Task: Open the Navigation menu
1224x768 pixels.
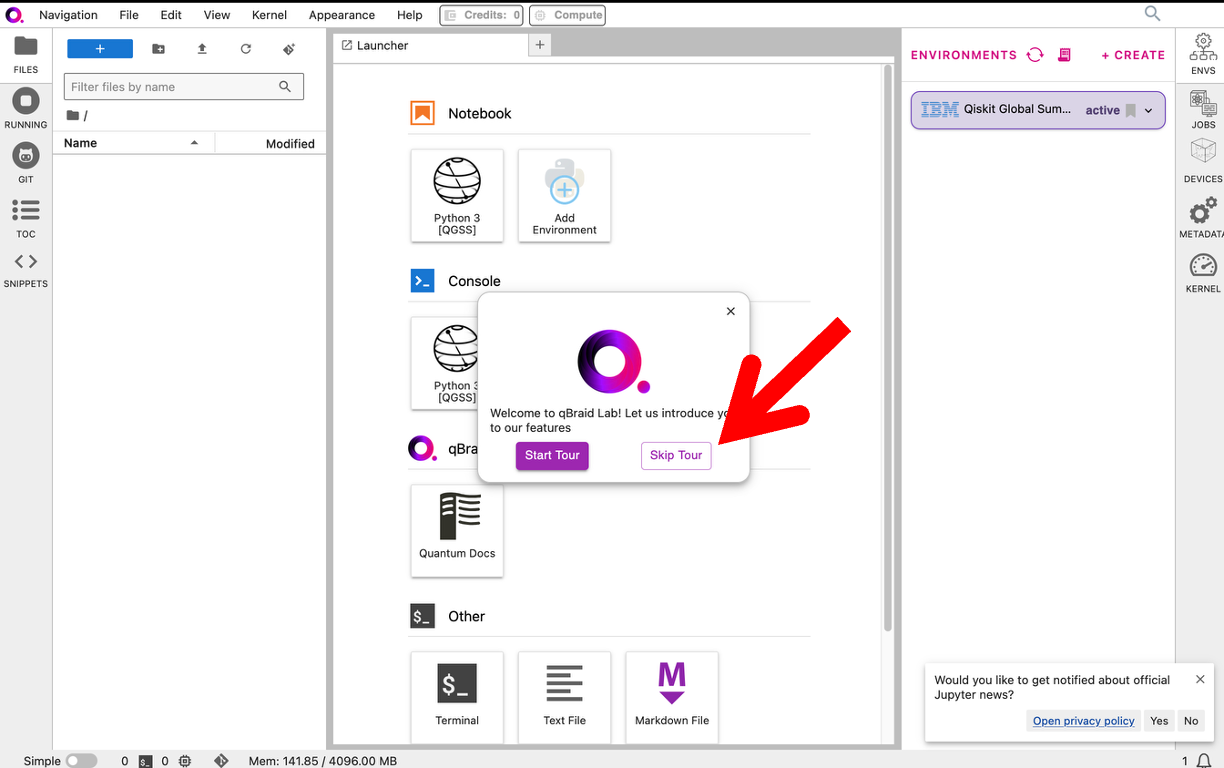Action: coord(68,15)
